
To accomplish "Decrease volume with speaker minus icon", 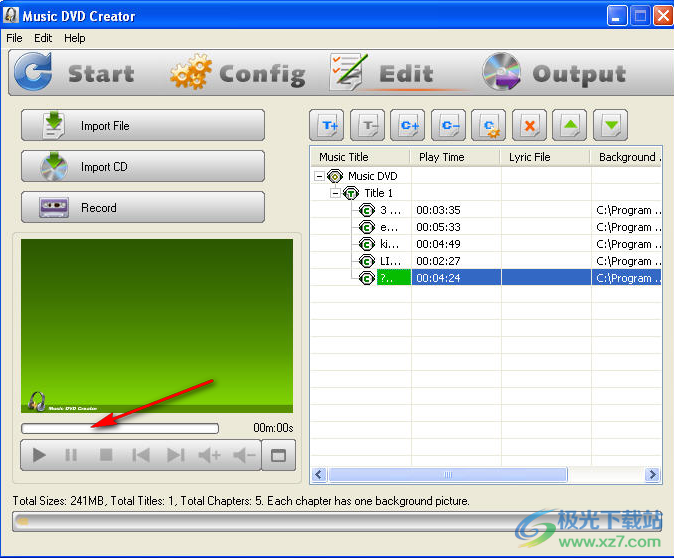I will click(x=244, y=455).
